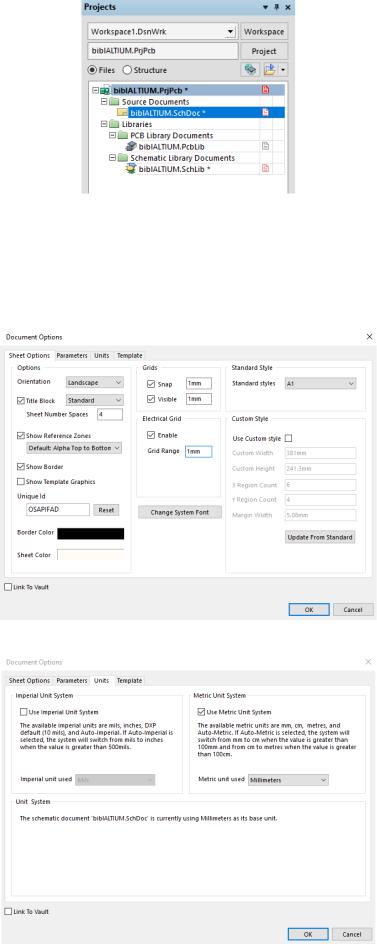Open the Sheet Color swatch
The width and height of the screenshot is (377, 944).
pos(90,554)
